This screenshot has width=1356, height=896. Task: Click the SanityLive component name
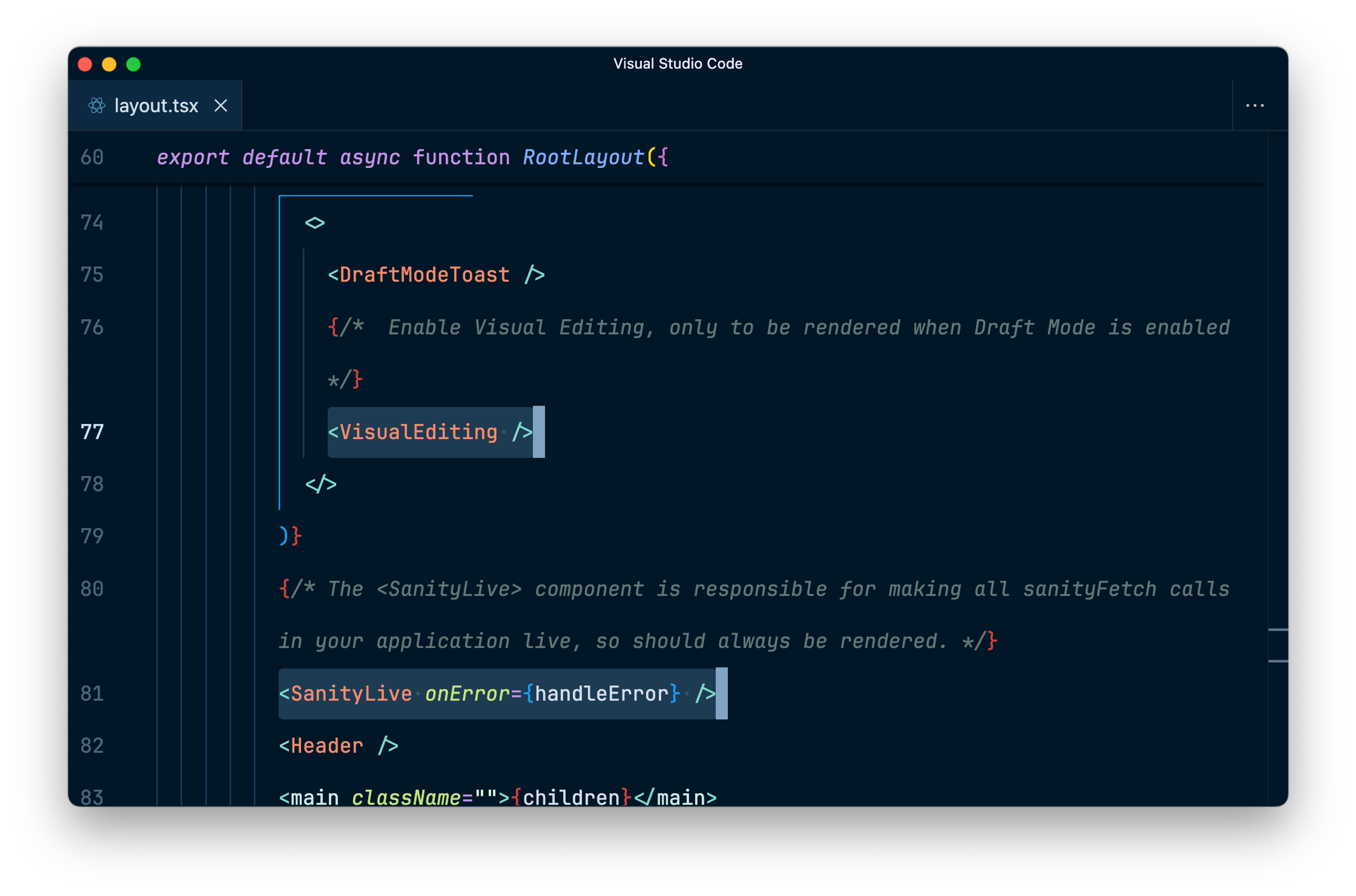(351, 694)
